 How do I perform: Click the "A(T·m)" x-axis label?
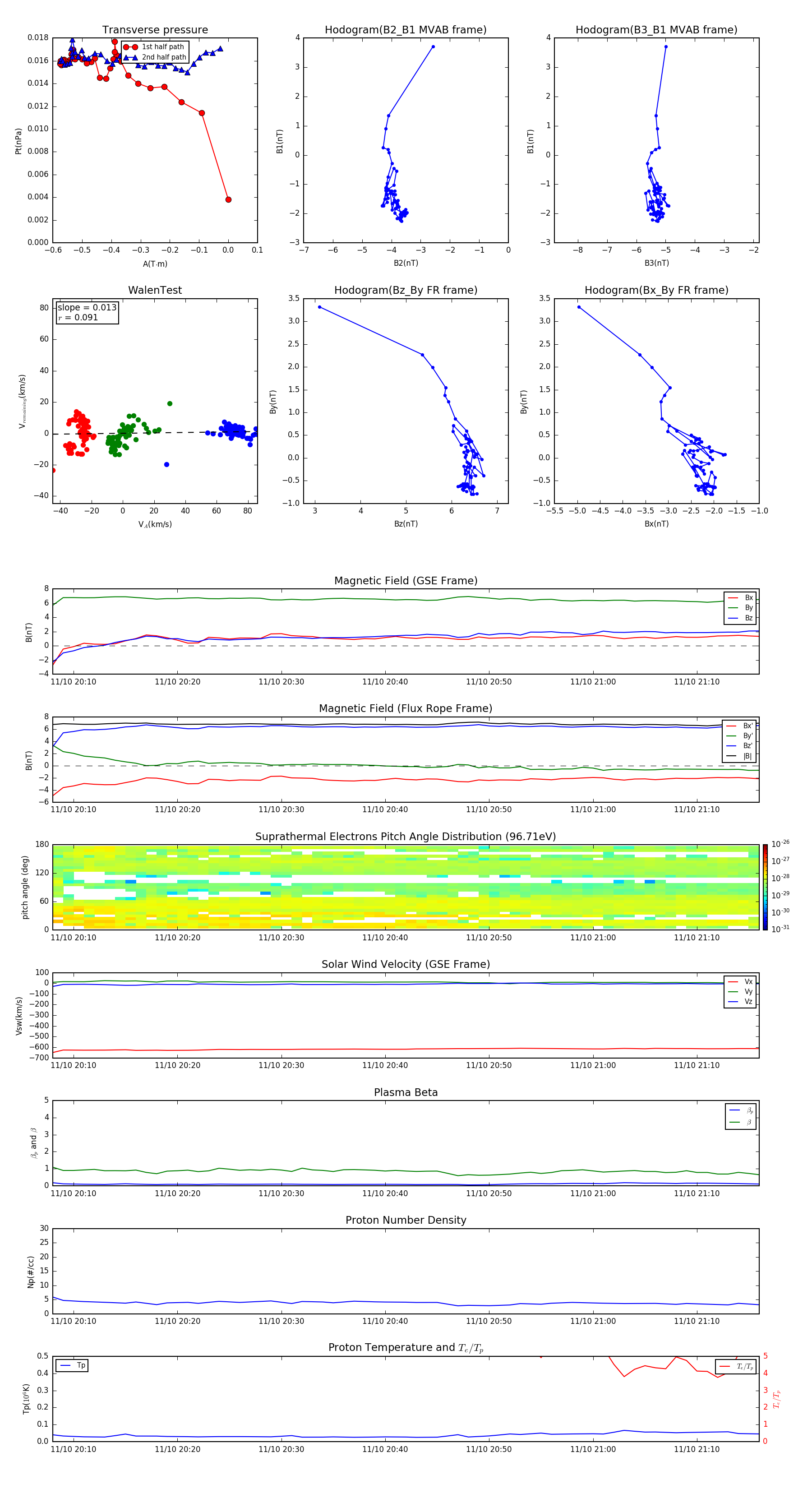155,264
